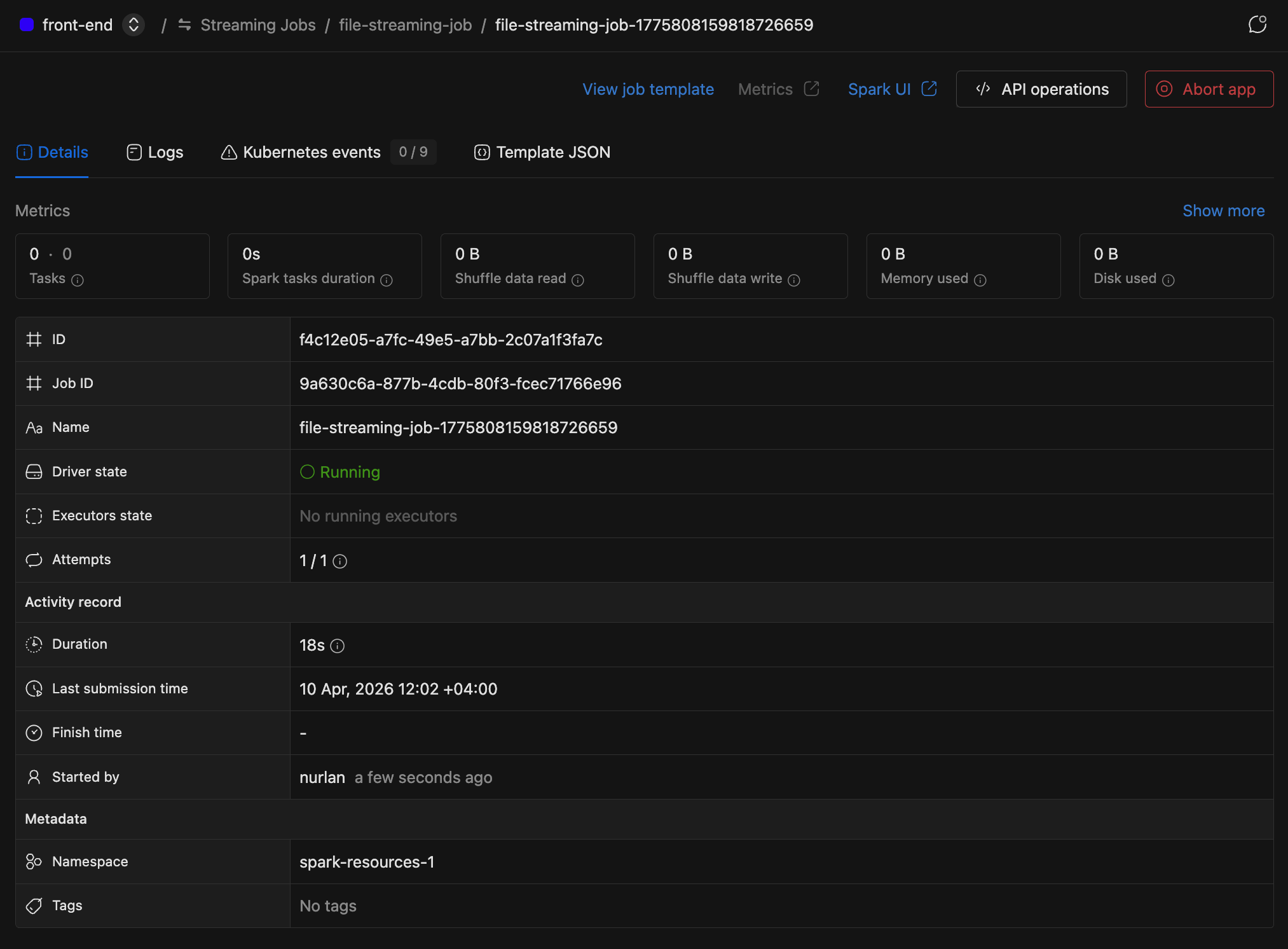The width and height of the screenshot is (1288, 949).
Task: Open the Kubernetes events tab
Action: click(312, 152)
